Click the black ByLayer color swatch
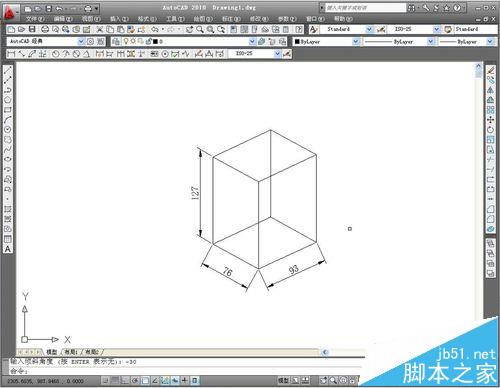 pyautogui.click(x=297, y=42)
